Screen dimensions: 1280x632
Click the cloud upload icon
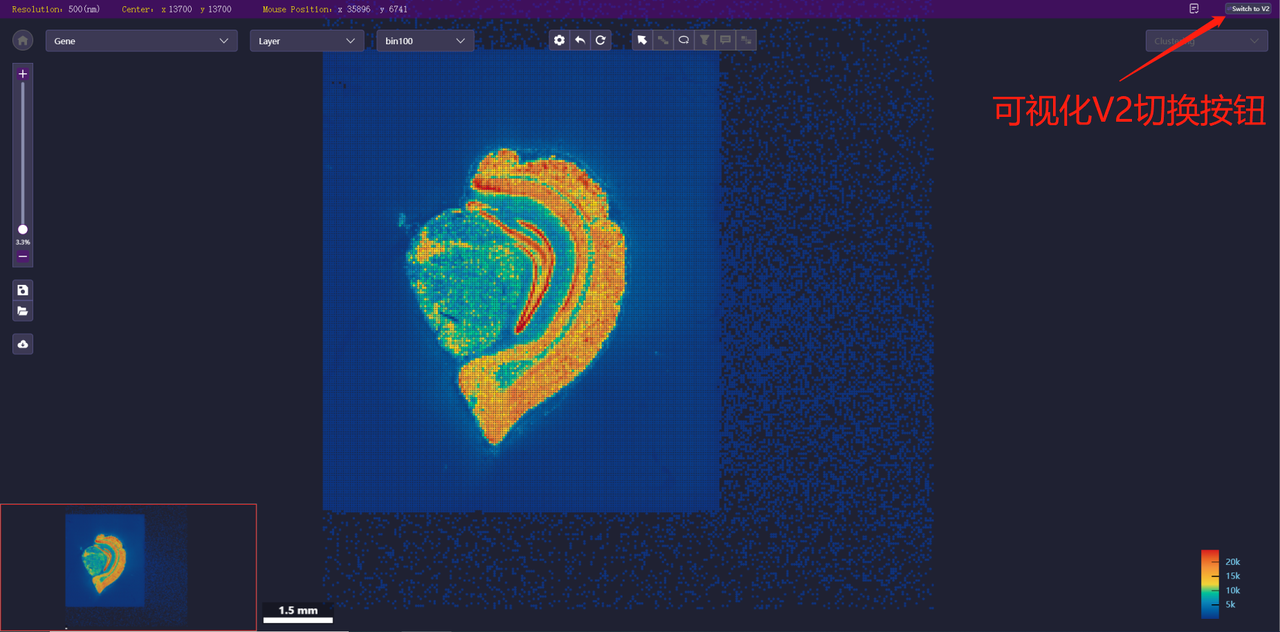click(23, 344)
